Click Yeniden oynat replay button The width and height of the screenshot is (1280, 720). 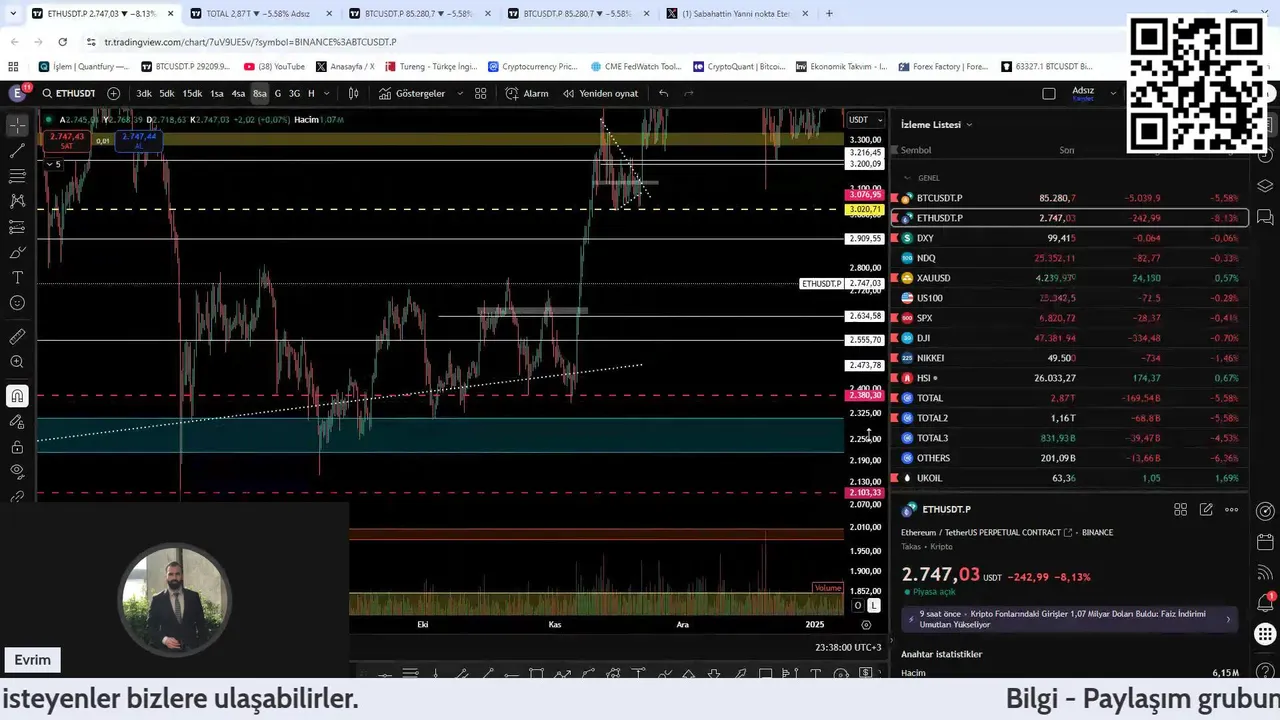600,93
